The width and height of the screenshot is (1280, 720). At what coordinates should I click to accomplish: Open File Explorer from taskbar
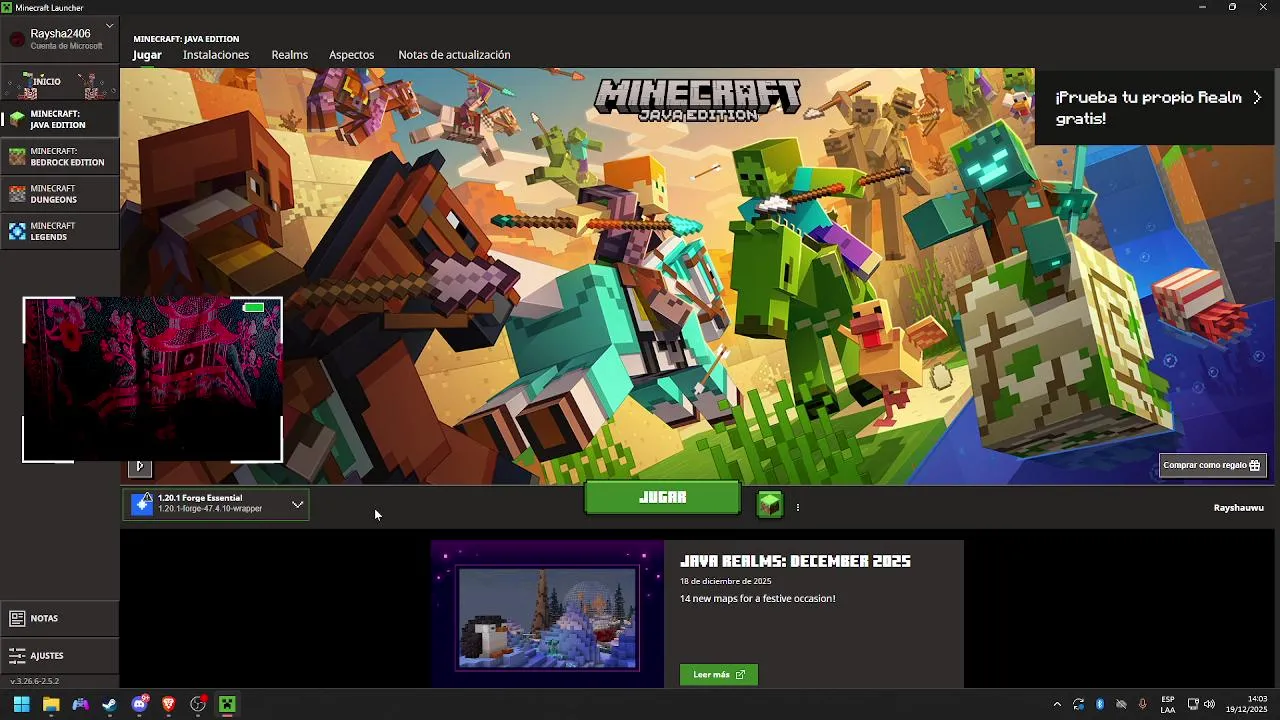coord(51,704)
